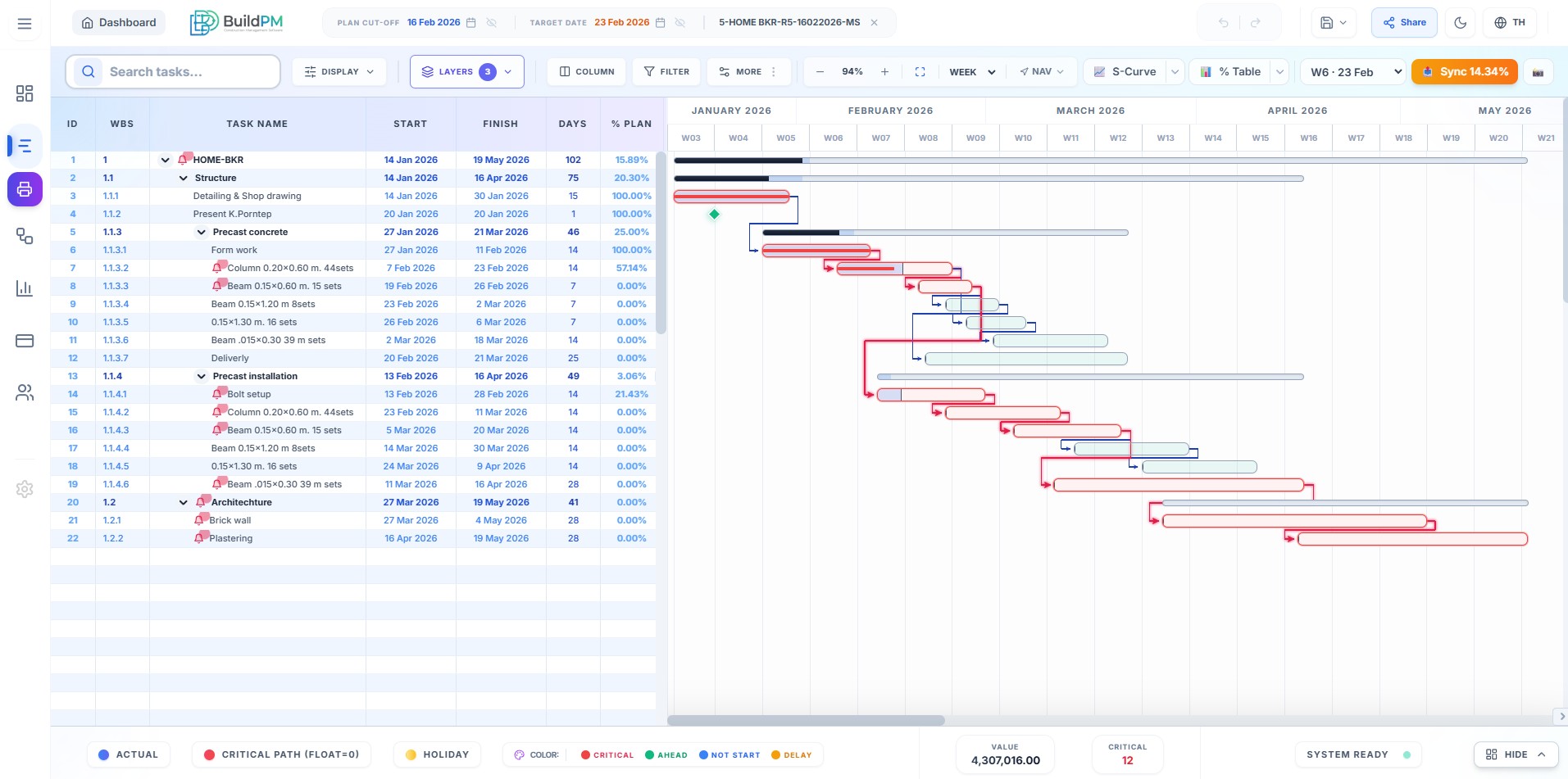The image size is (1568, 779).
Task: Toggle CRITICAL PATH (FLOAT=0) legend
Action: click(281, 754)
